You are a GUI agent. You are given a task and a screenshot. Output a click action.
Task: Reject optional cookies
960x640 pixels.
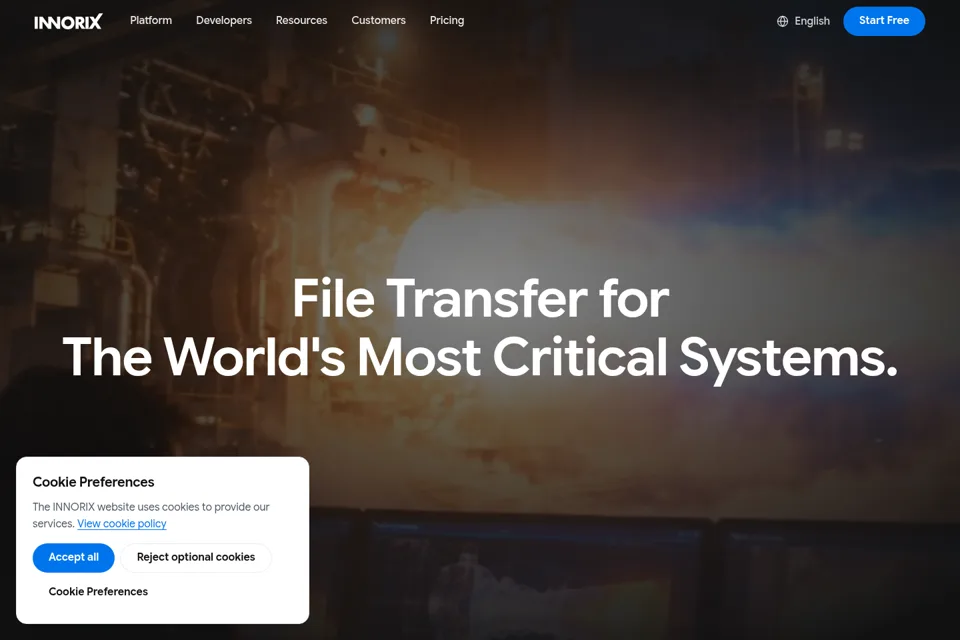[x=196, y=557]
